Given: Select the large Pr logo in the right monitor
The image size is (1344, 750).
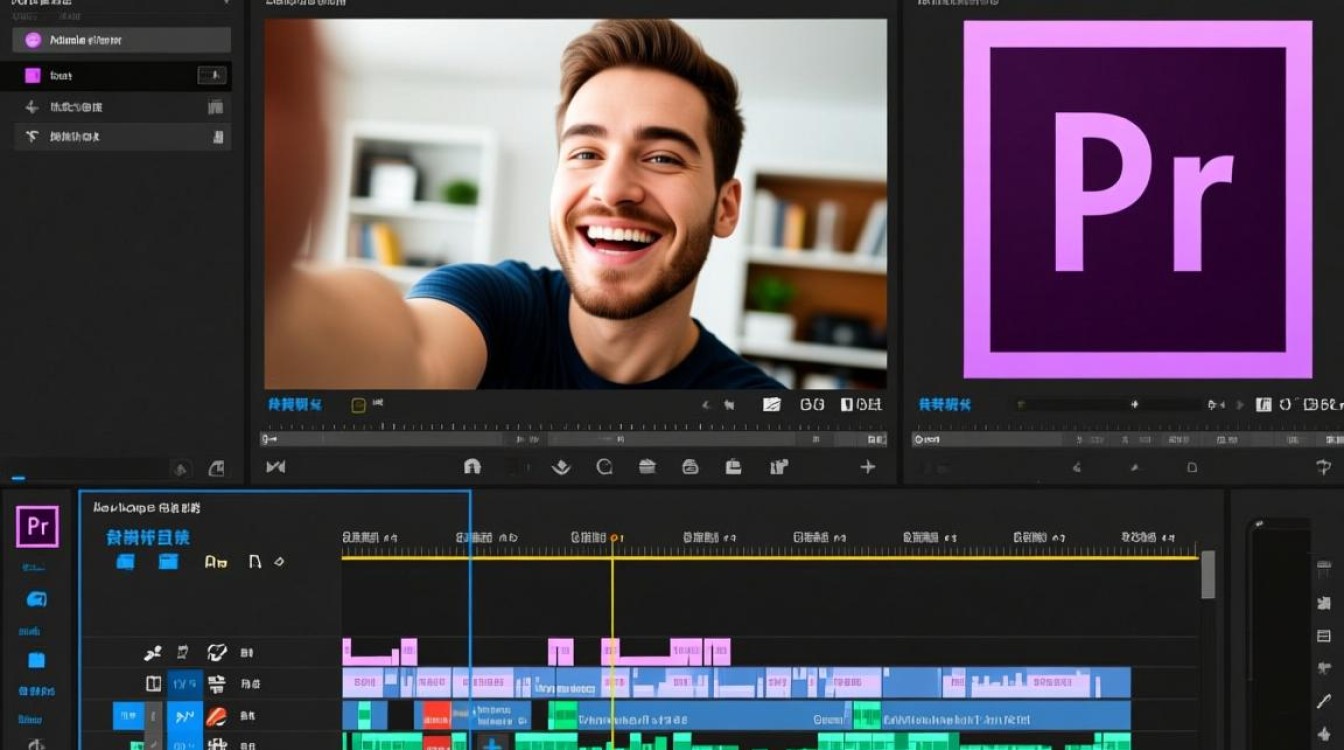Looking at the screenshot, I should [1137, 200].
